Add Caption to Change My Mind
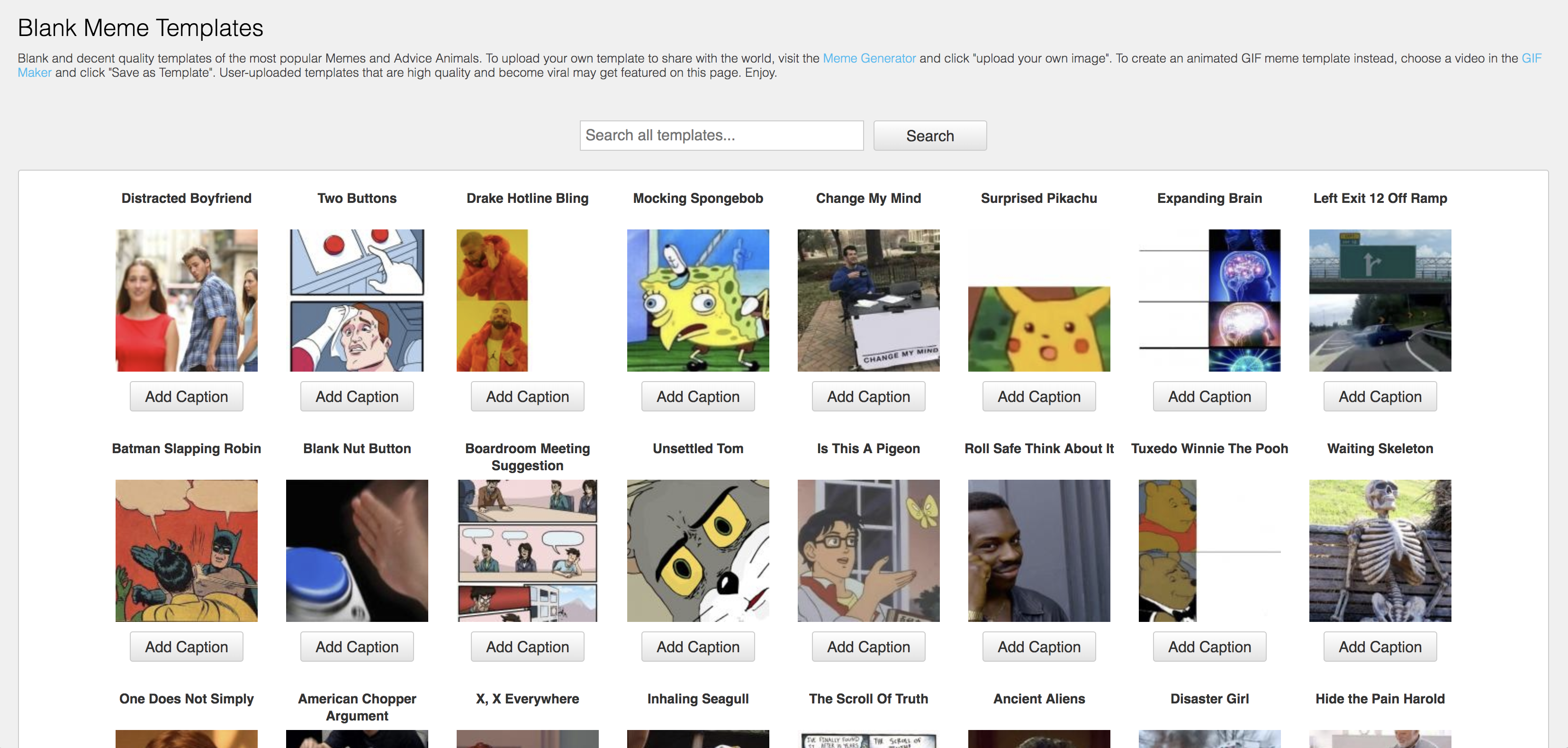Viewport: 1568px width, 748px height. tap(868, 397)
